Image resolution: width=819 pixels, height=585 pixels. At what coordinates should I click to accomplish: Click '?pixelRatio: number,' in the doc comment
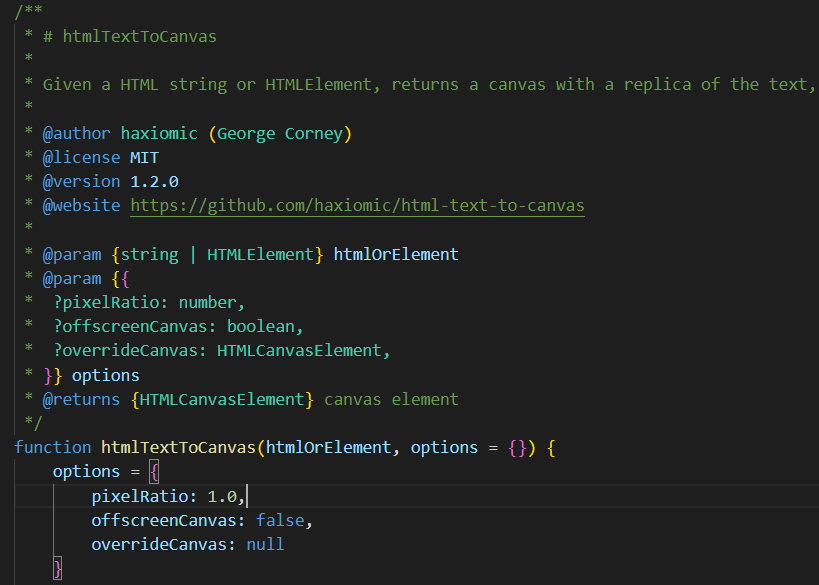149,302
